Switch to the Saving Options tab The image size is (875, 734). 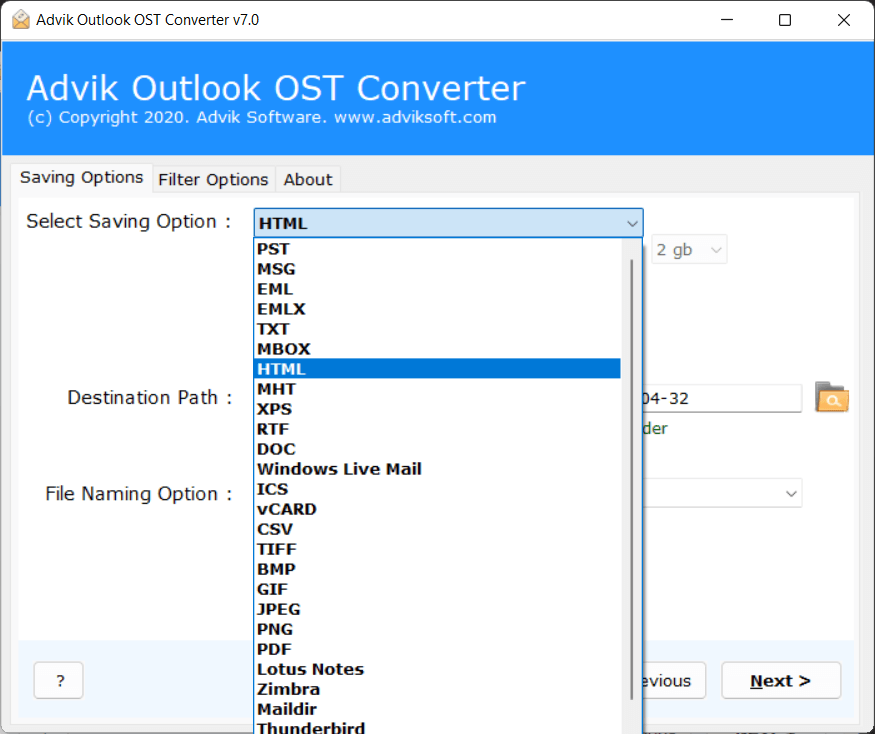coord(81,177)
